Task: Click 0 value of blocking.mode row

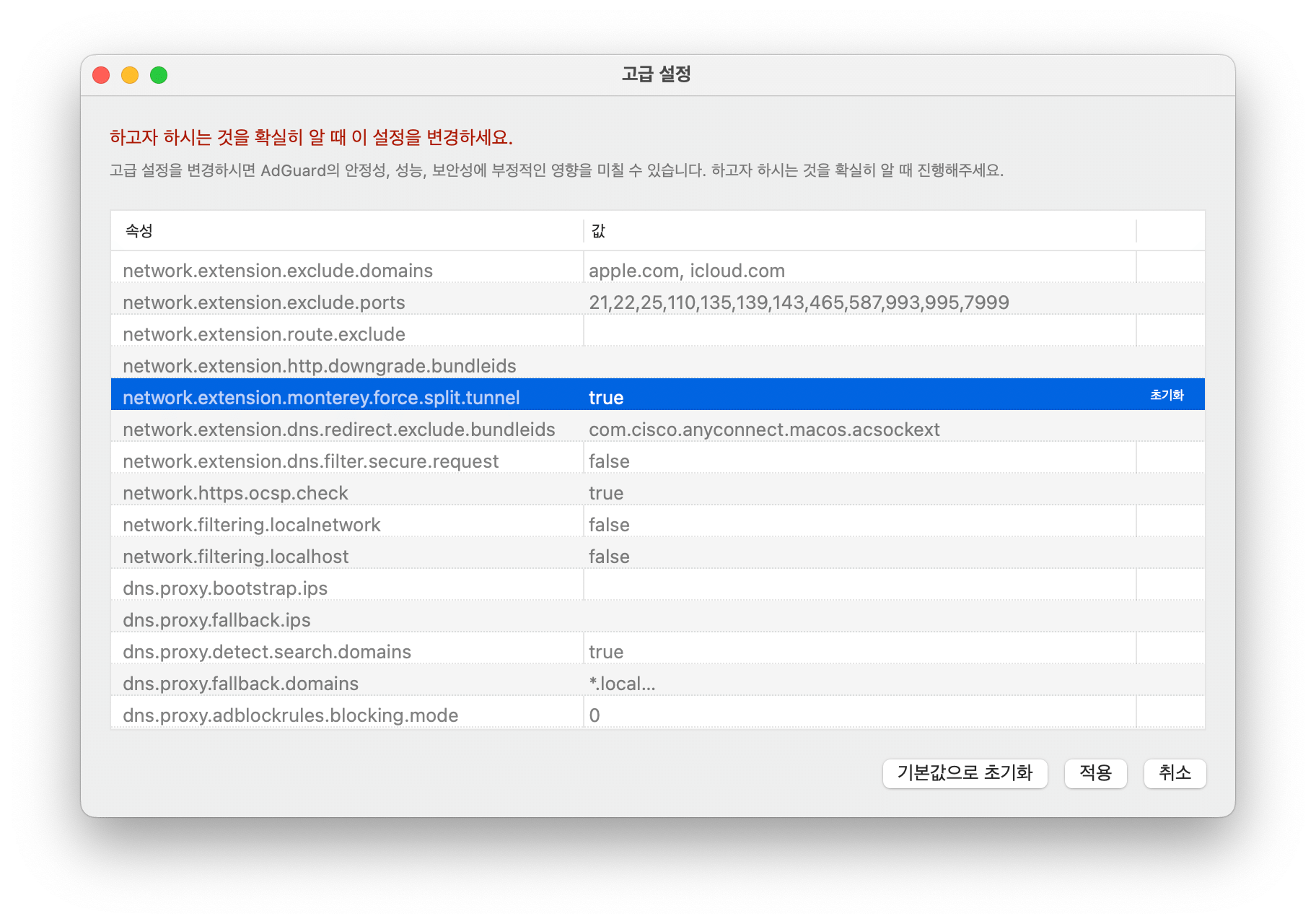Action: [x=595, y=715]
